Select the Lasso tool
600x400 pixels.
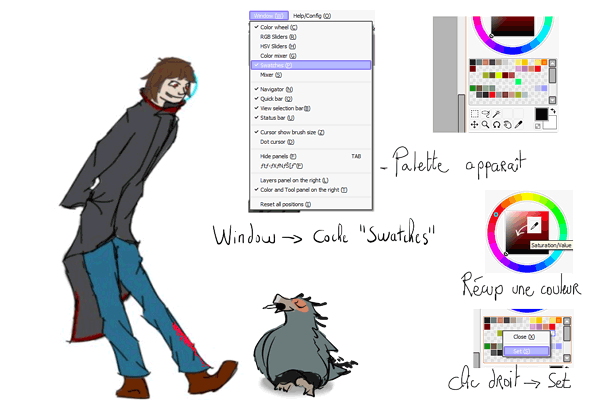coord(485,114)
